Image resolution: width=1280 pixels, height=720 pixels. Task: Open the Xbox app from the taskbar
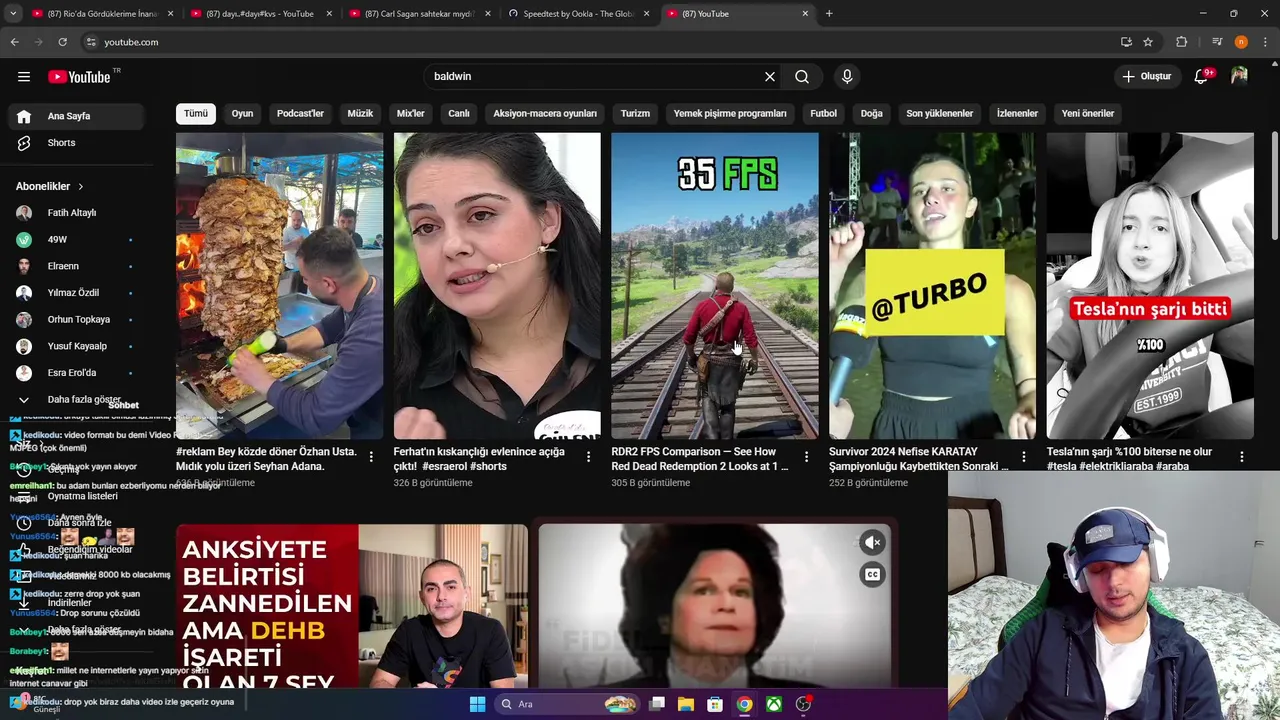click(774, 704)
